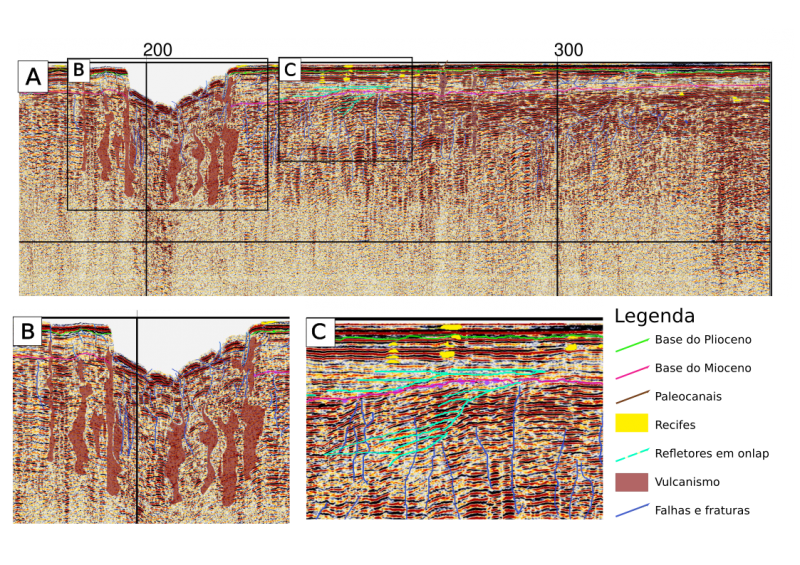The height and width of the screenshot is (565, 800).
Task: Click the 'Base do Plioceno' legend text
Action: click(703, 340)
